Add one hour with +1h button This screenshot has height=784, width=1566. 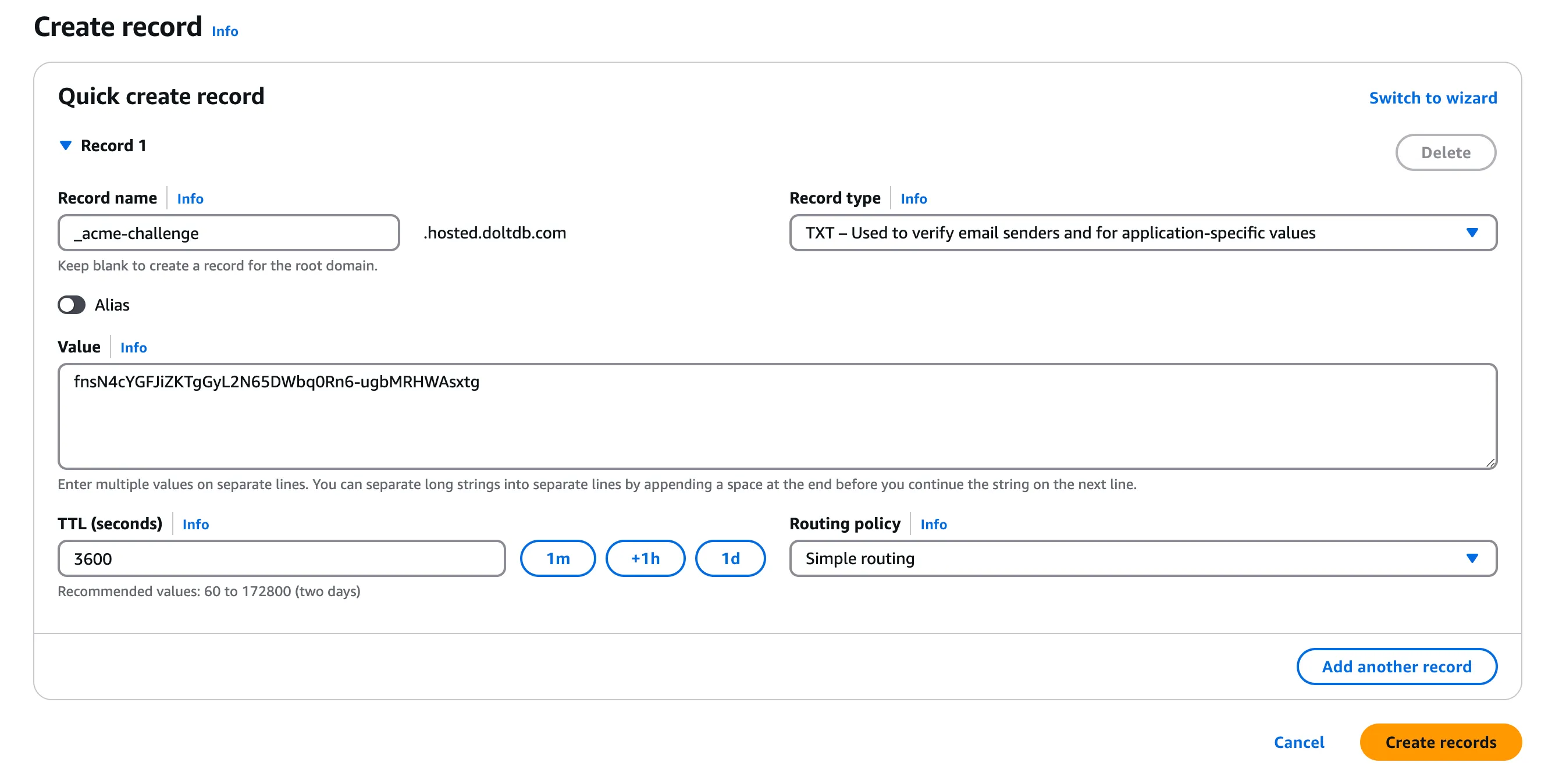click(x=645, y=558)
